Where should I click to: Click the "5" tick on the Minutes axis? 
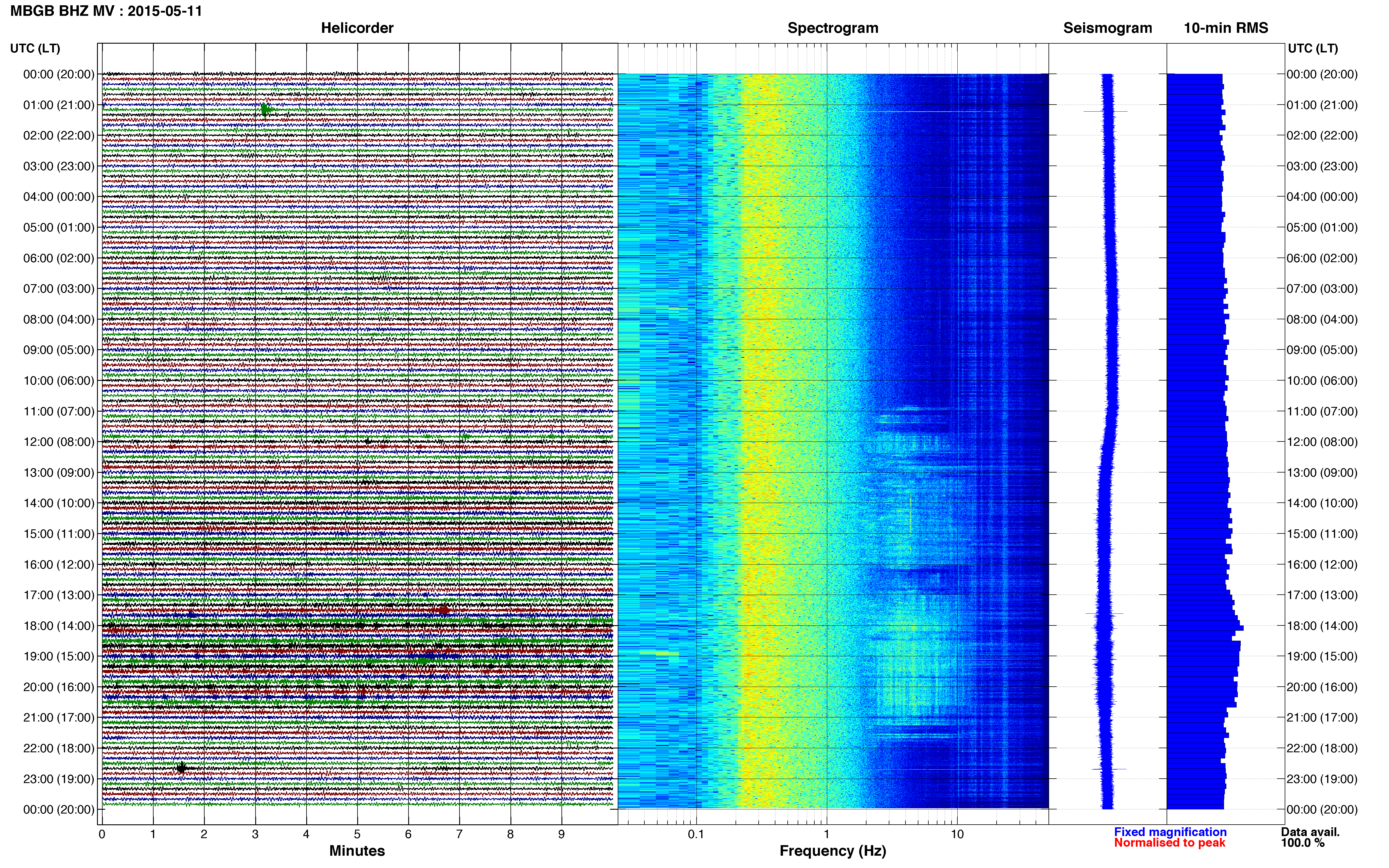357,834
